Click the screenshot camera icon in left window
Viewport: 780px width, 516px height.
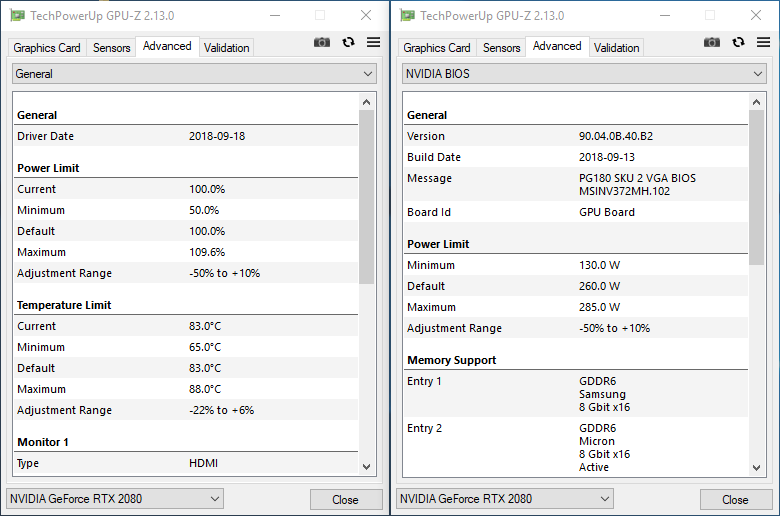pyautogui.click(x=322, y=42)
